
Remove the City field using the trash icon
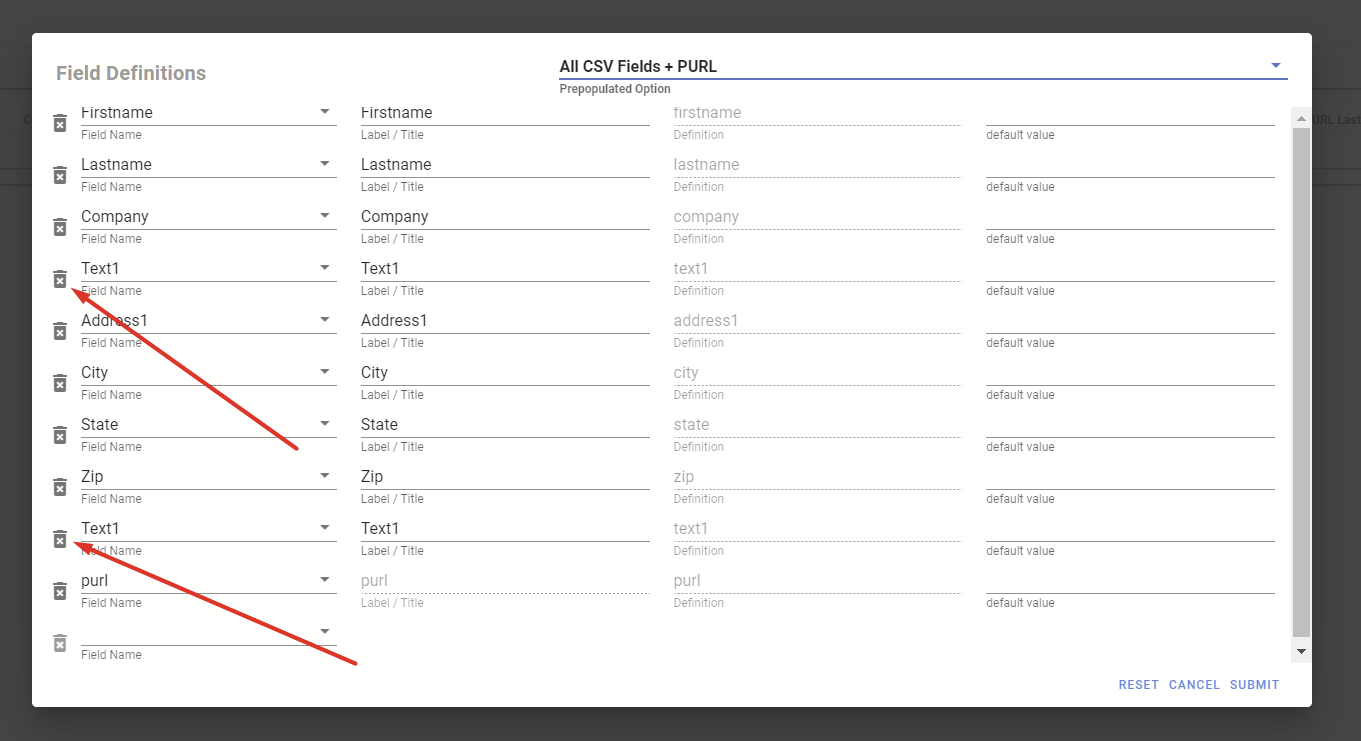click(x=60, y=383)
